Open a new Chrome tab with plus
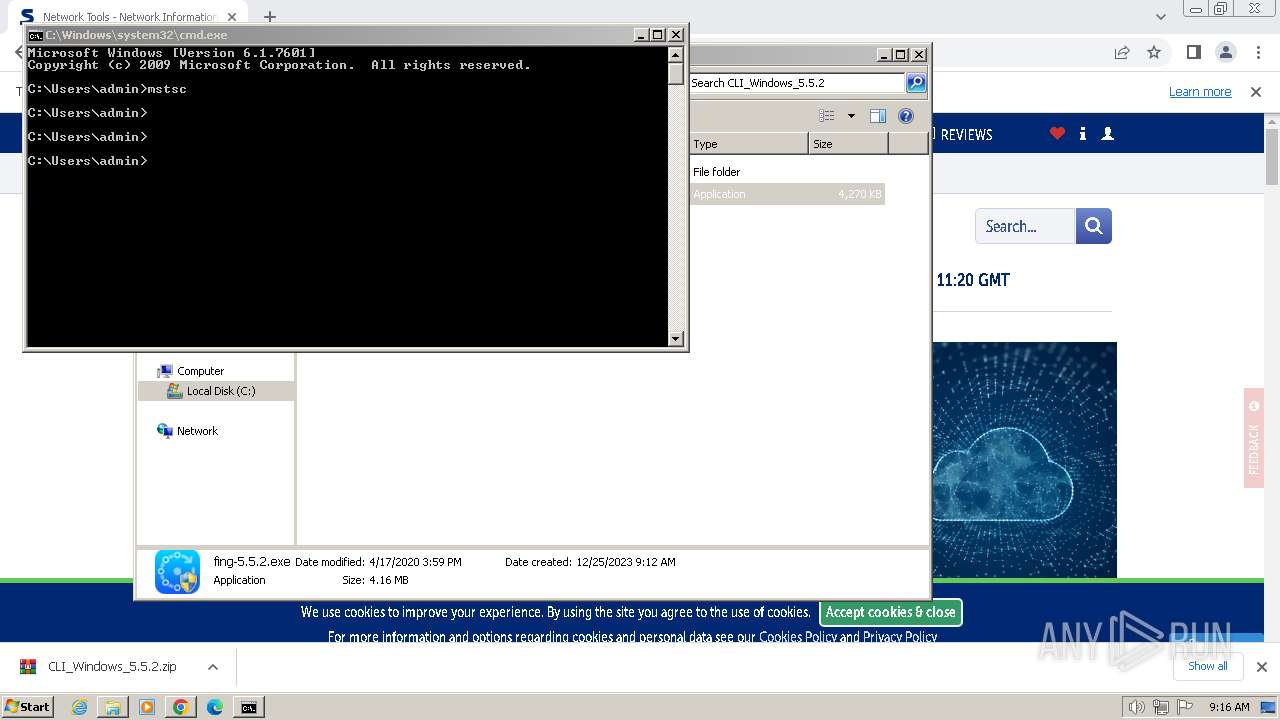Image resolution: width=1280 pixels, height=720 pixels. point(270,17)
